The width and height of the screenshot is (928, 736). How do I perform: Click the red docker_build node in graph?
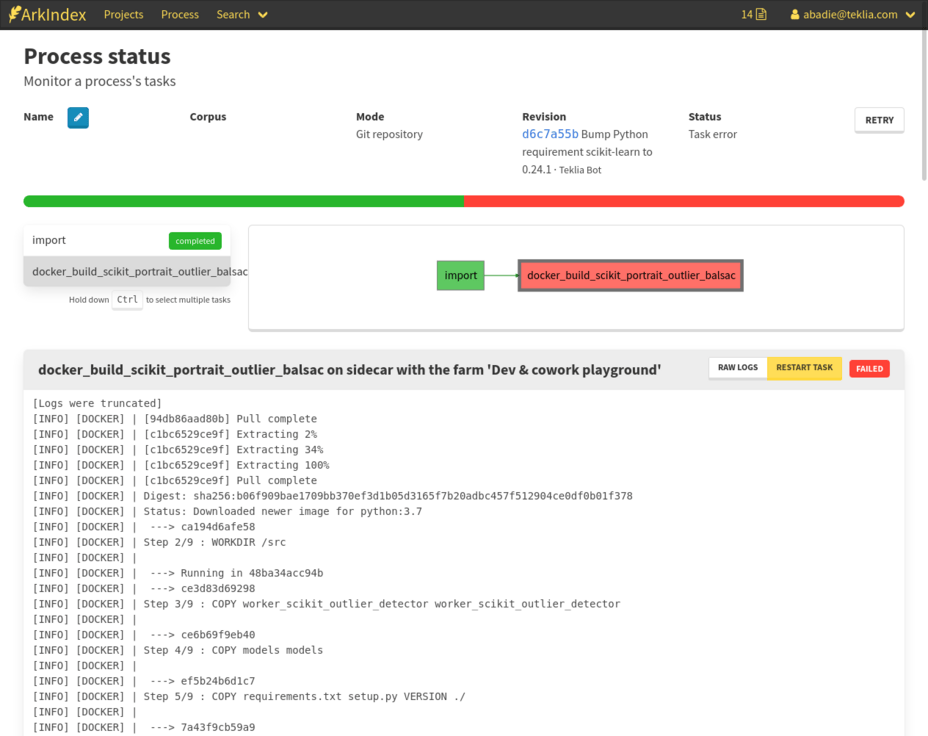[630, 275]
